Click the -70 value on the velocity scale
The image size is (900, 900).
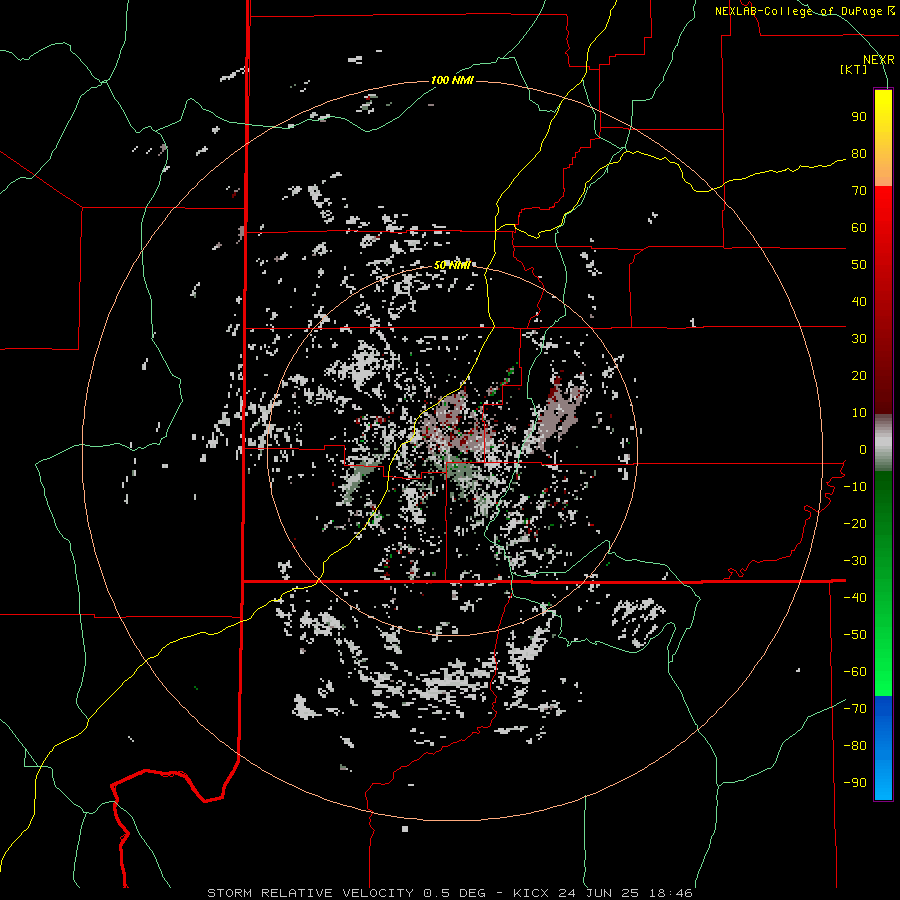pyautogui.click(x=855, y=709)
